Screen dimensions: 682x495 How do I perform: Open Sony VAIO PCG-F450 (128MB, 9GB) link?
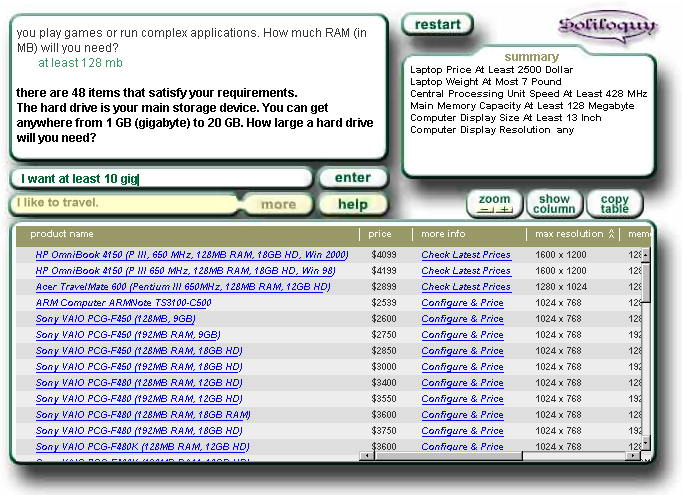(116, 319)
